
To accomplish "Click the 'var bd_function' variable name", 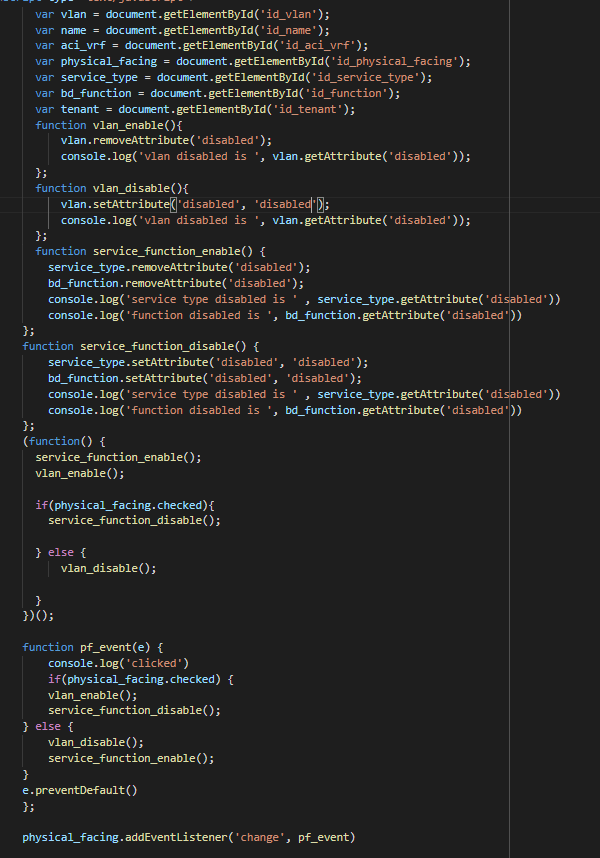I will pyautogui.click(x=96, y=93).
